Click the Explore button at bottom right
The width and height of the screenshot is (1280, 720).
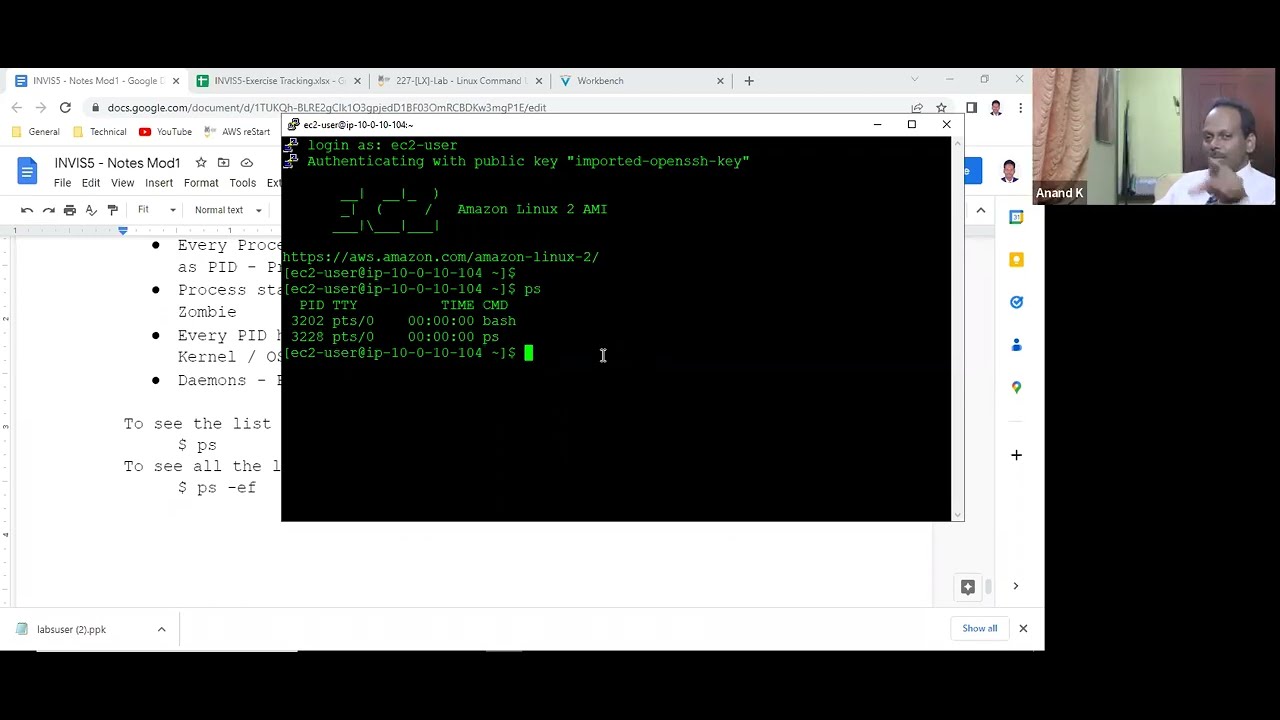pos(968,587)
